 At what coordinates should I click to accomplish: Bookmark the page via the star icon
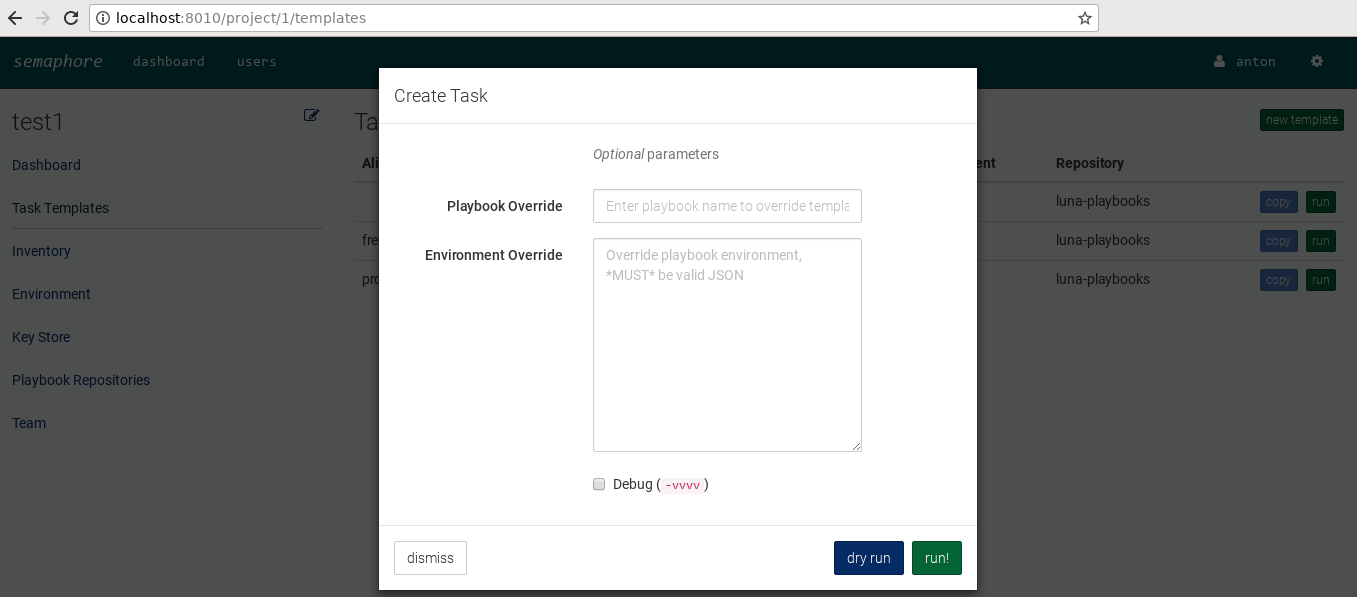[x=1084, y=17]
